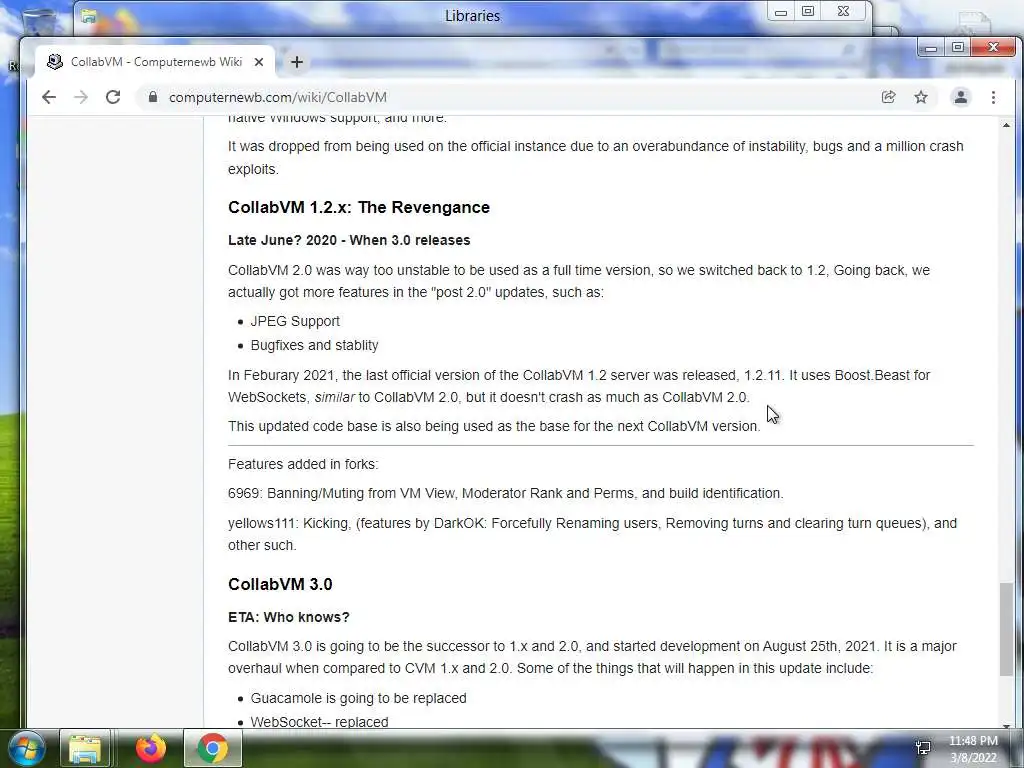Screen dimensions: 1024x768
Task: Open the clock showing 11:48 PM
Action: click(973, 749)
